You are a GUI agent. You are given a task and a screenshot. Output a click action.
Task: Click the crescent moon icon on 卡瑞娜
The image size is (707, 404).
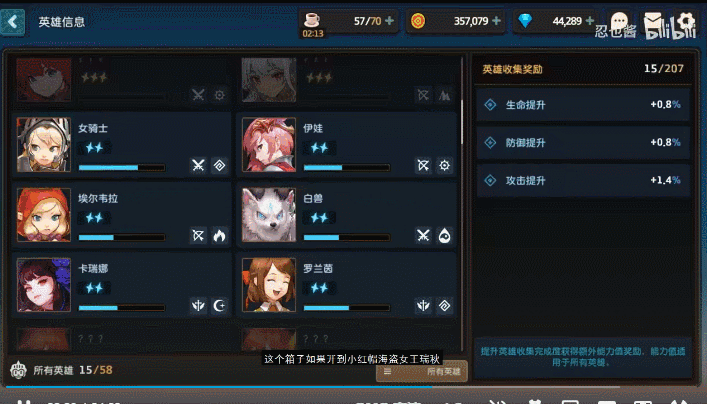click(219, 306)
